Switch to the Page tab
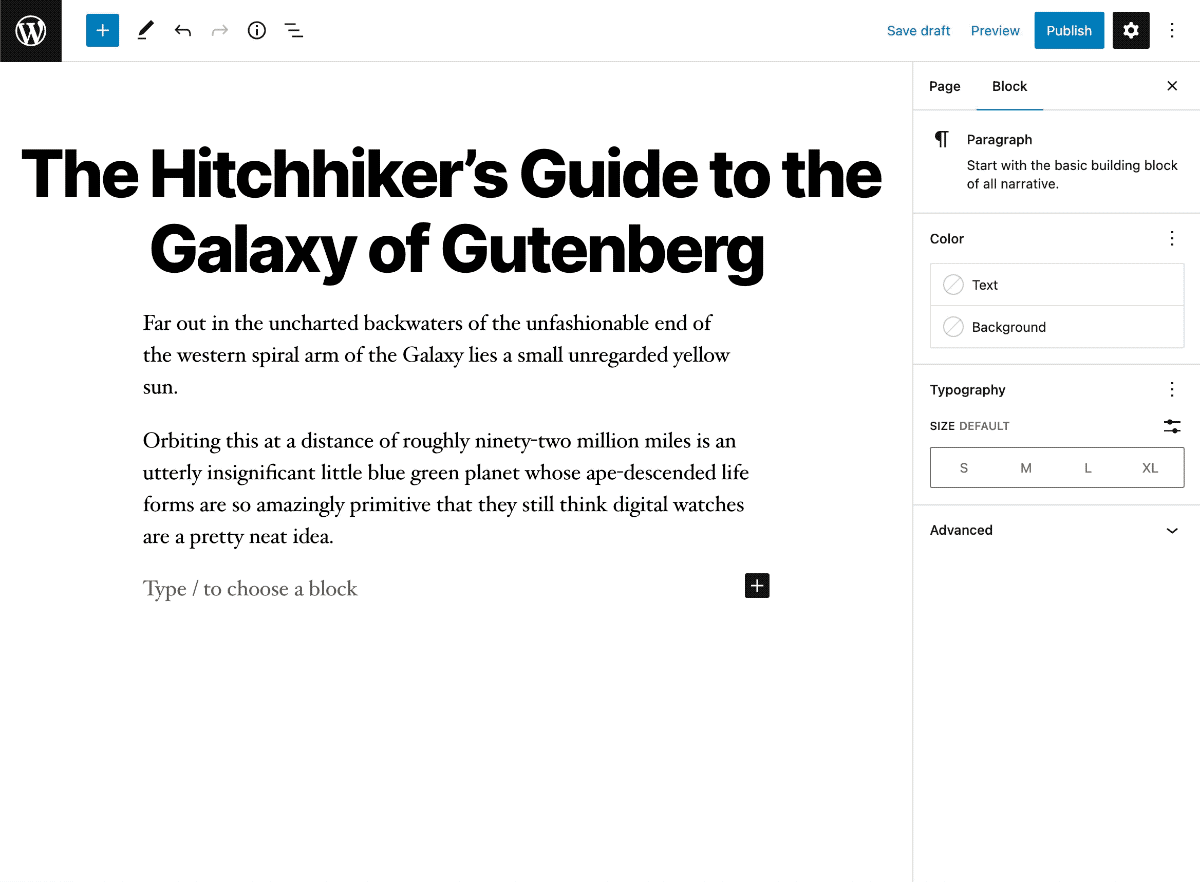Screen dimensions: 1200x882 [x=944, y=86]
